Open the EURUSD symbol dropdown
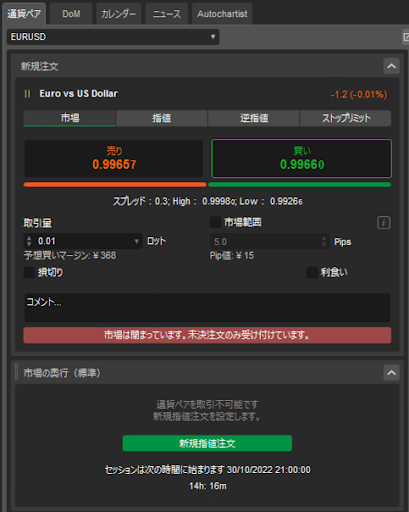 coord(113,37)
